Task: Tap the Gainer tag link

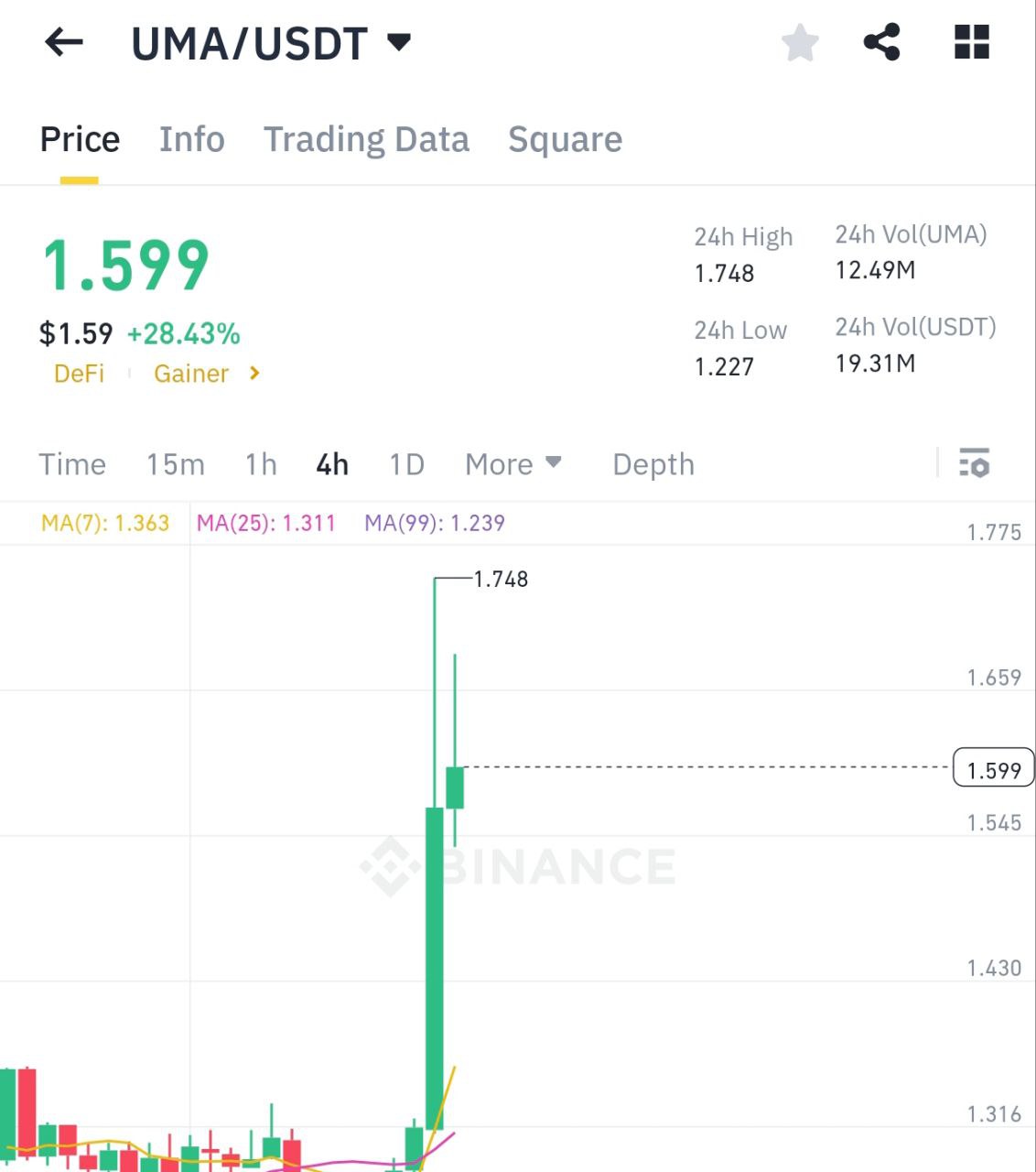Action: click(x=190, y=374)
